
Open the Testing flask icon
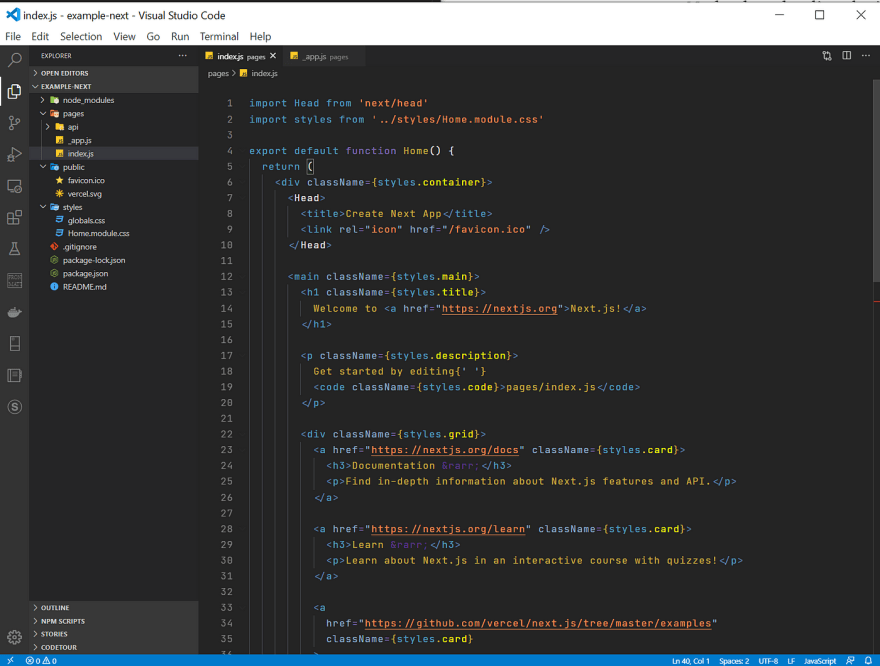click(15, 249)
